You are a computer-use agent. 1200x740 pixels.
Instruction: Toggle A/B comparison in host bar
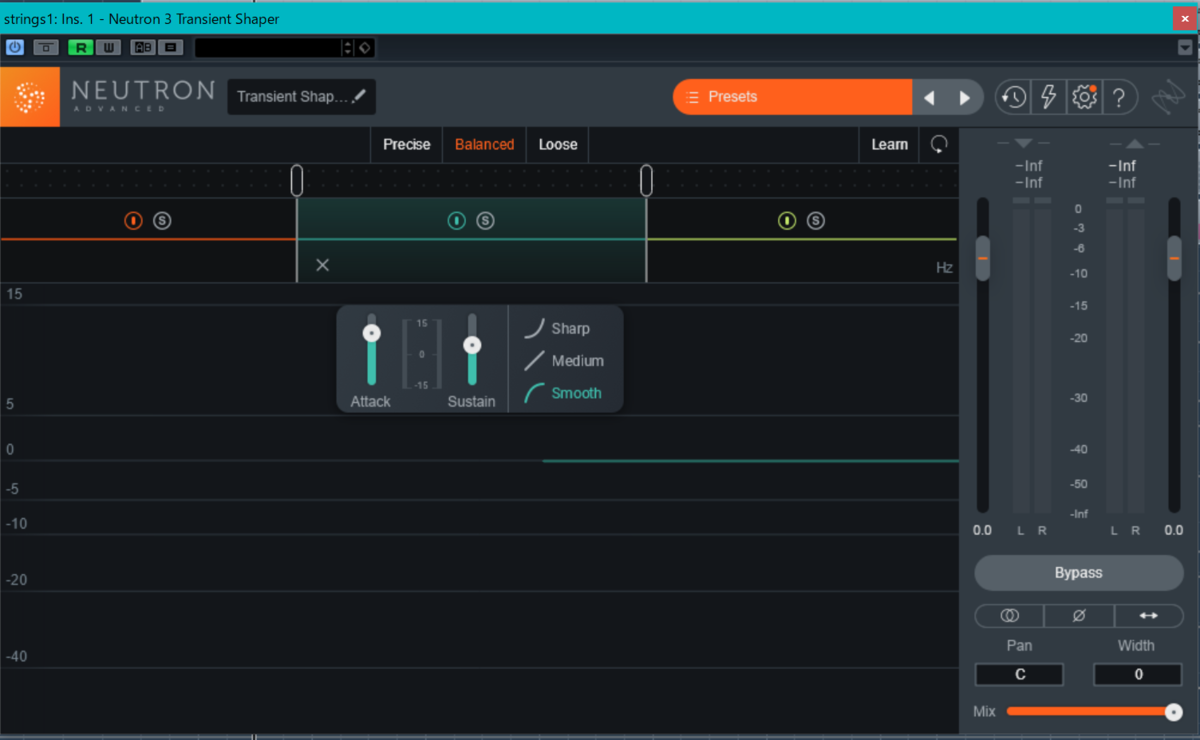[x=142, y=47]
